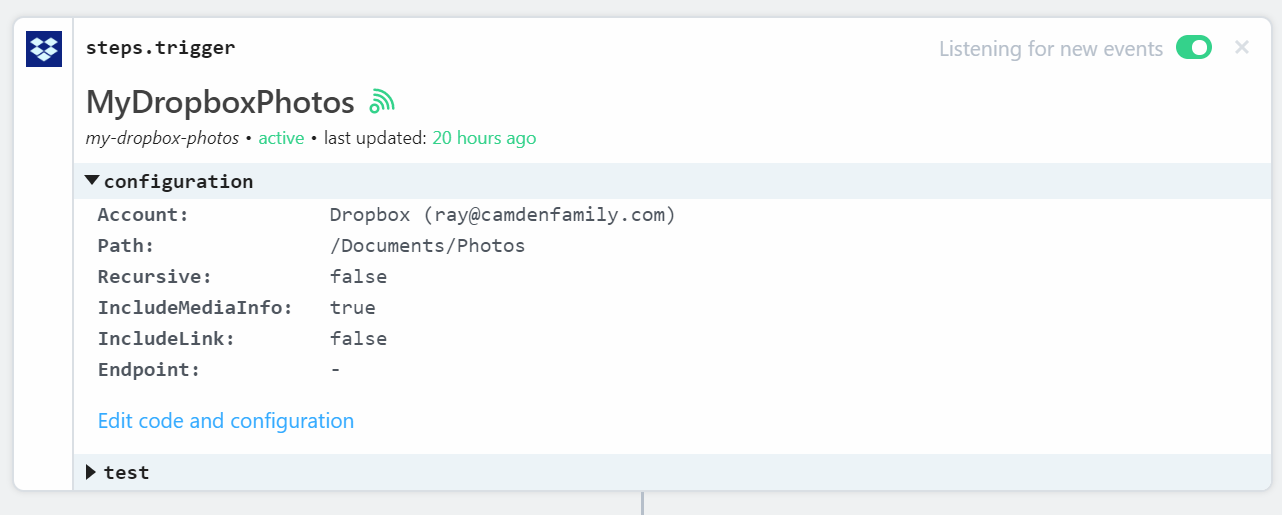Screen dimensions: 1282x515
Task: Close the trigger step with the X
Action: point(1242,47)
